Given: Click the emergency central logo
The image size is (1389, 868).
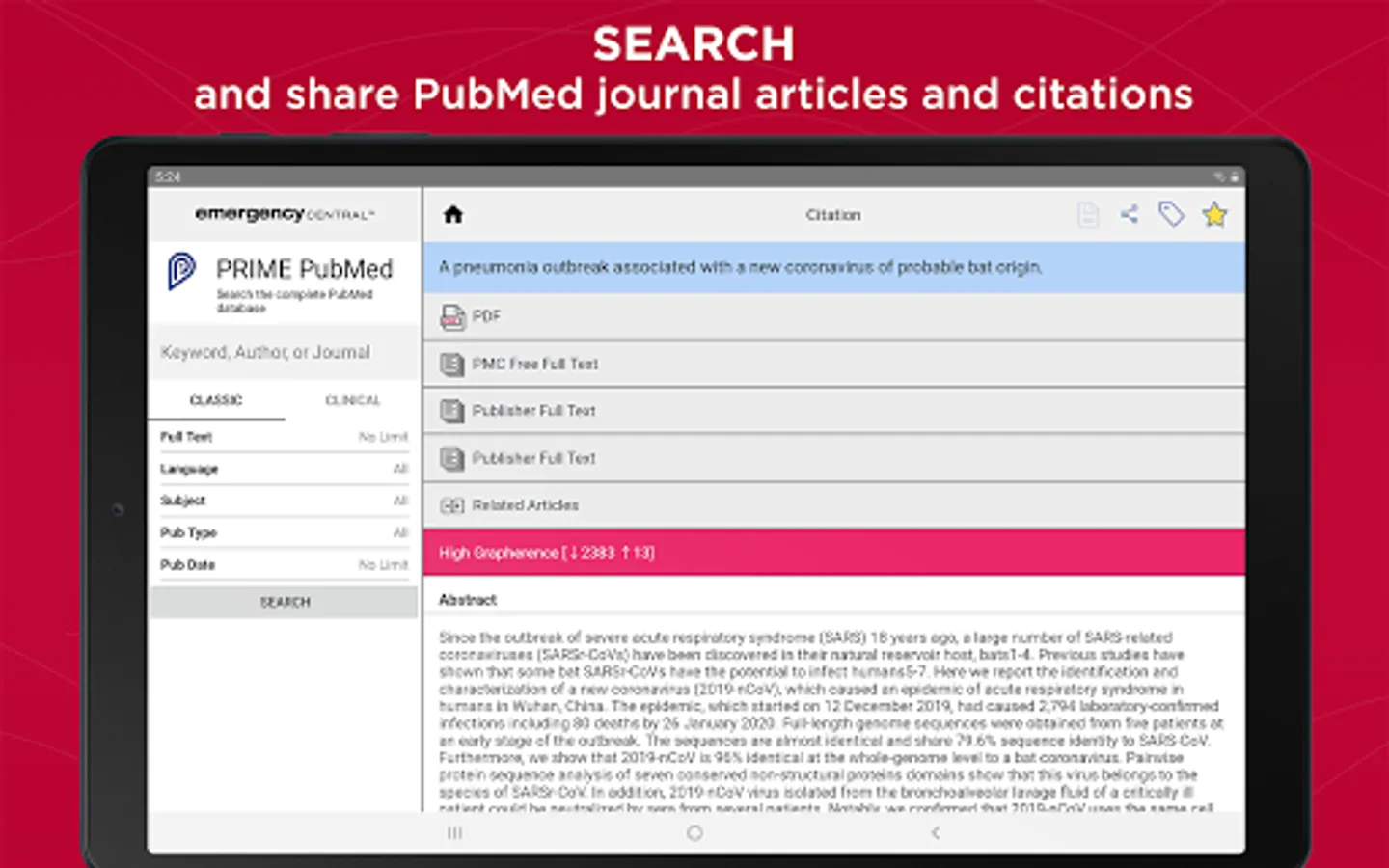Looking at the screenshot, I should point(285,214).
